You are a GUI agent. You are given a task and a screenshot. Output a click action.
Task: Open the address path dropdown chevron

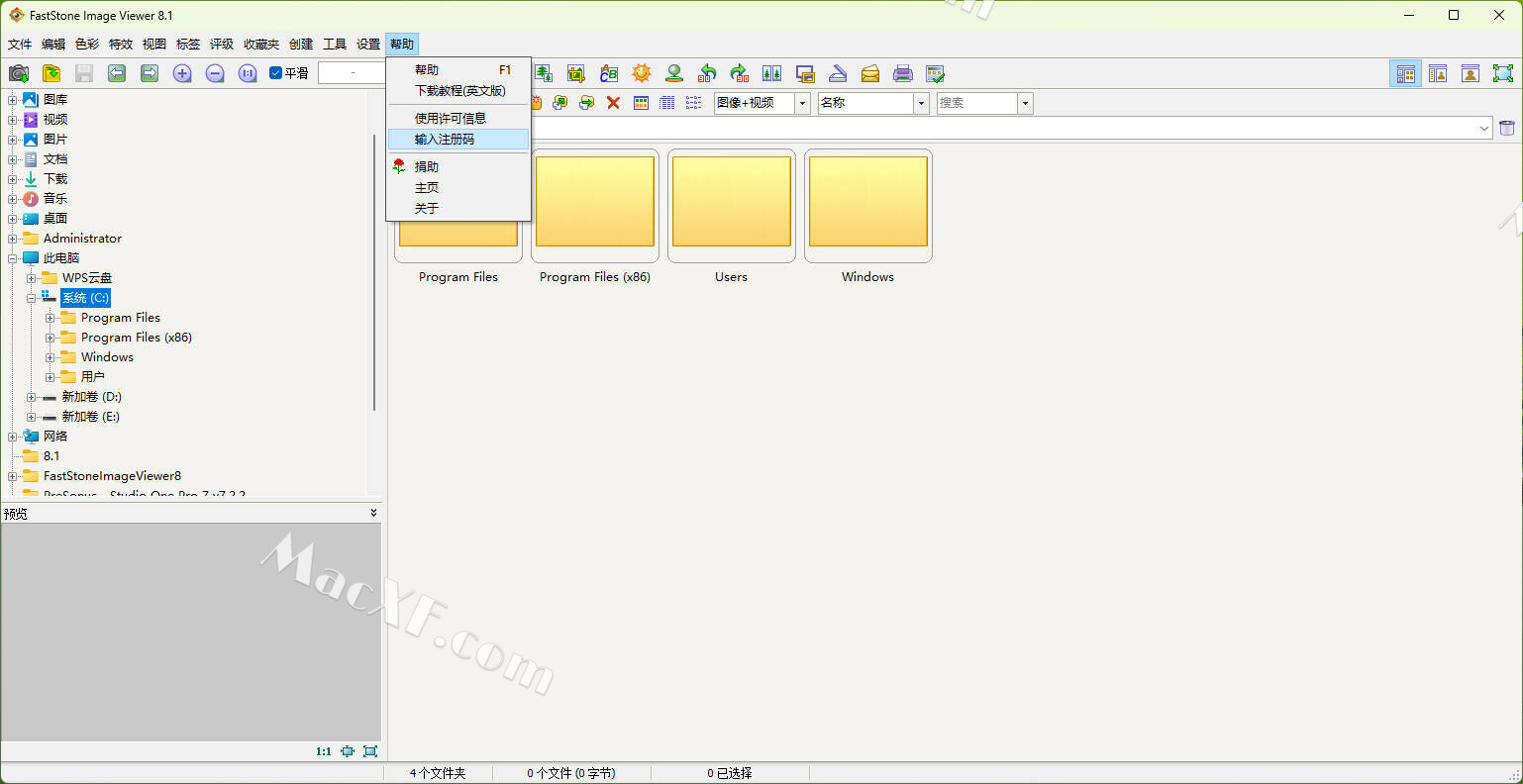click(1484, 128)
